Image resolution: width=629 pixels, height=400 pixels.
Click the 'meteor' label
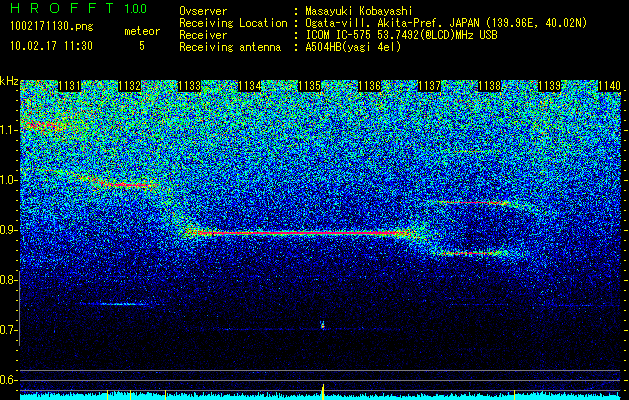click(x=142, y=31)
